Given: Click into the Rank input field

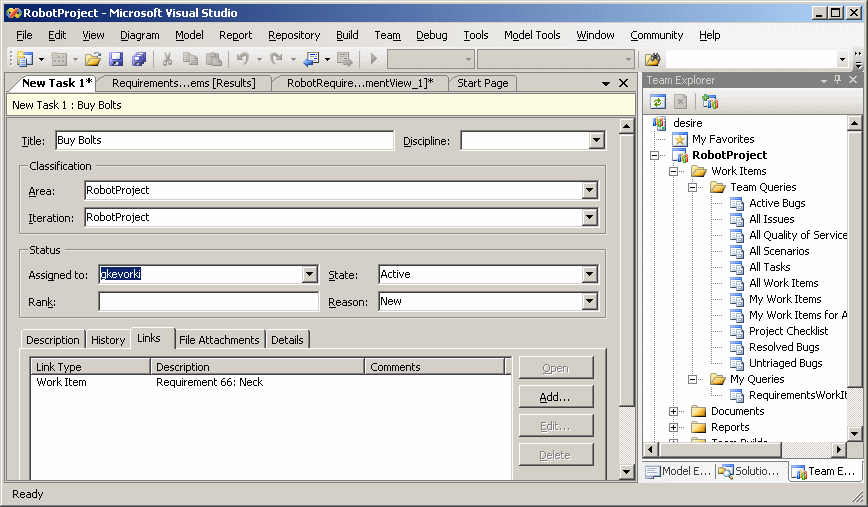Looking at the screenshot, I should 207,301.
